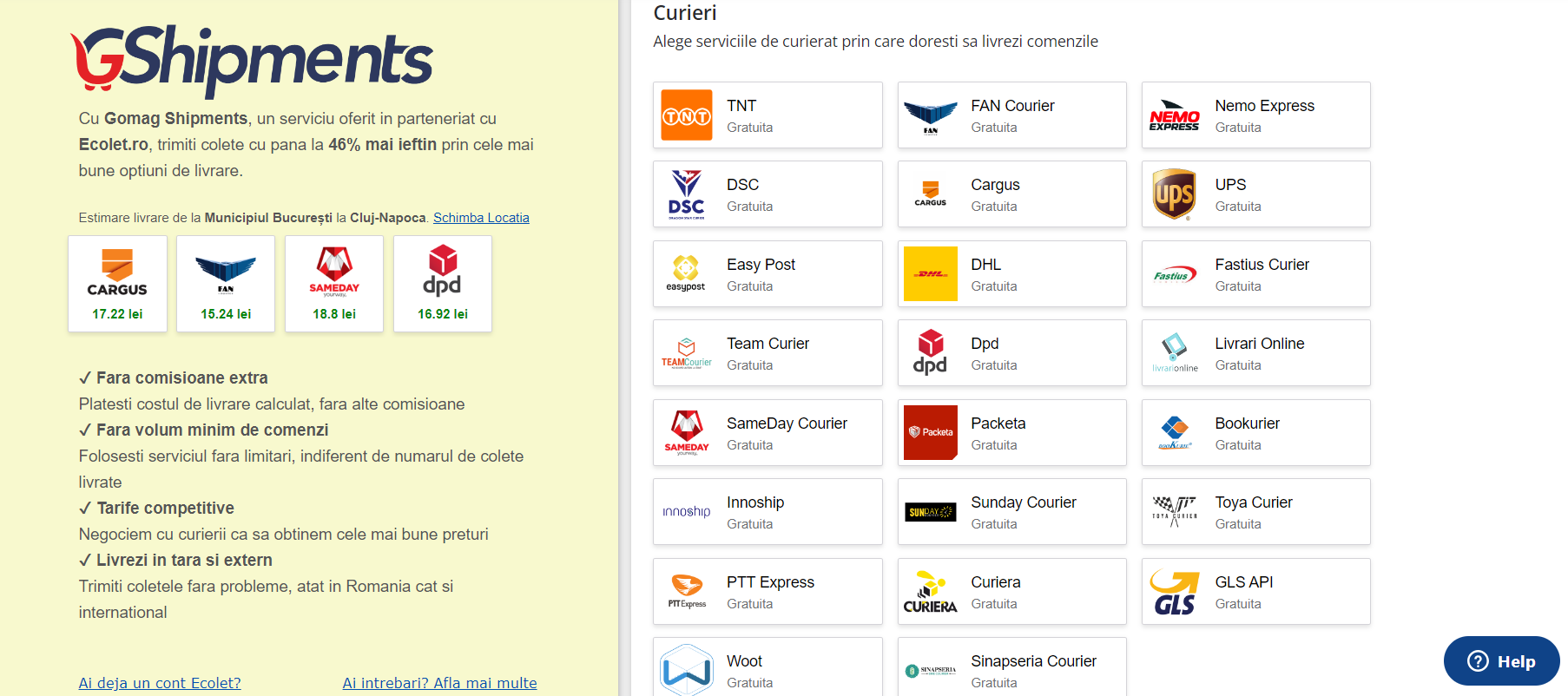Viewport: 1568px width, 696px height.
Task: Click the yellow DHL logo icon
Action: [x=930, y=273]
